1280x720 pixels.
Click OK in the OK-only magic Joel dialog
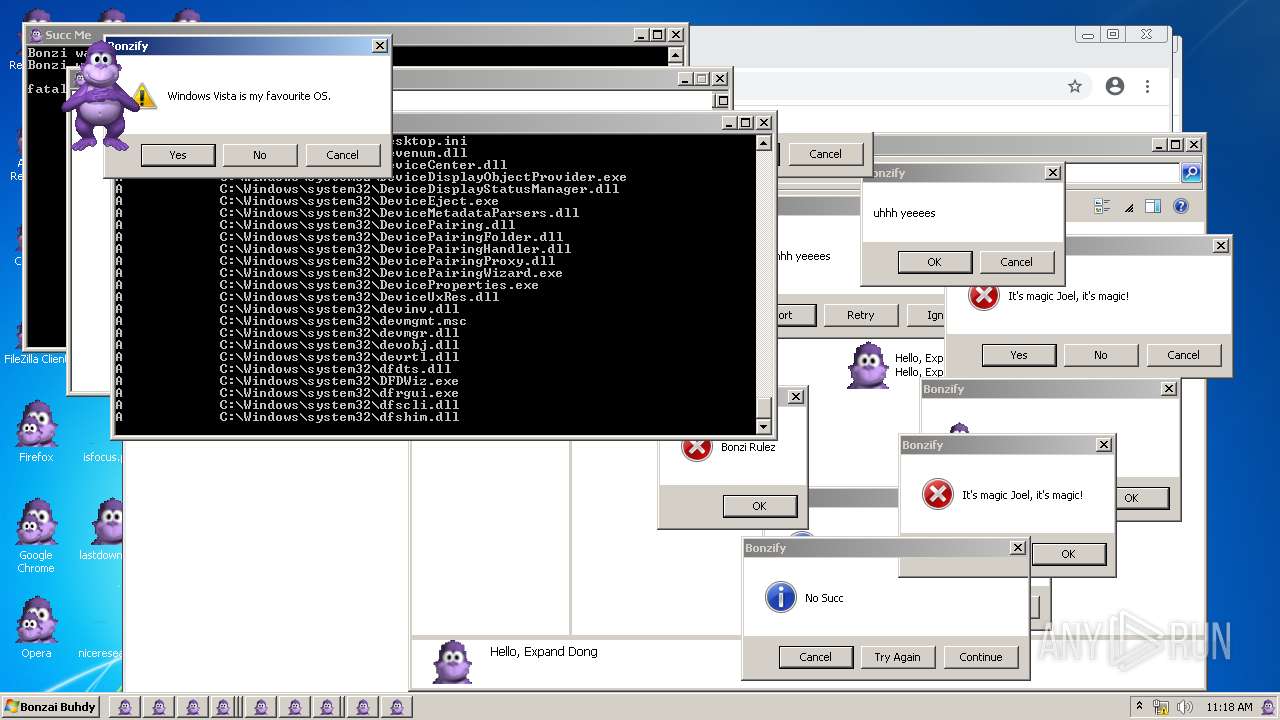1068,554
